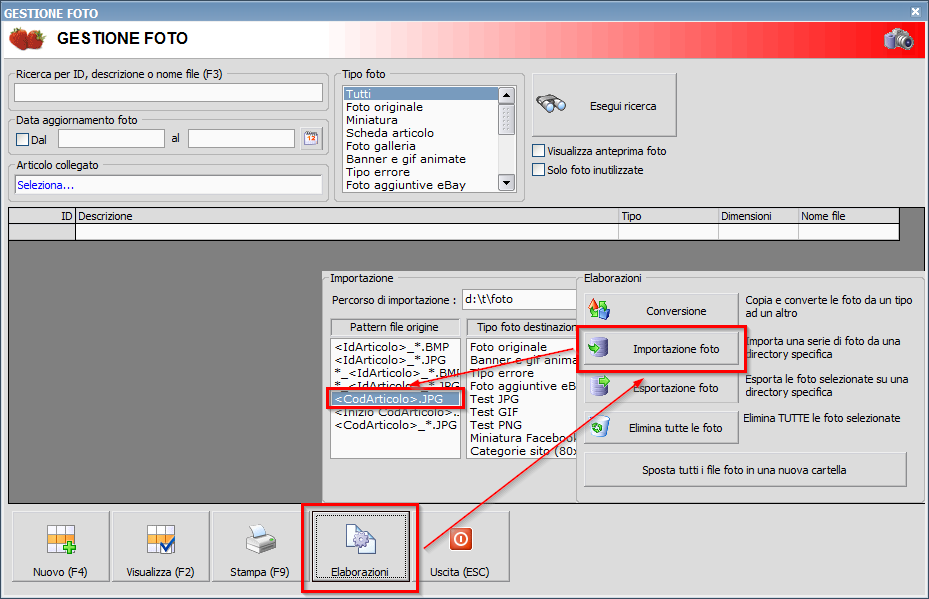The image size is (929, 599).
Task: Select Banner e gif animate type
Action: [x=421, y=159]
